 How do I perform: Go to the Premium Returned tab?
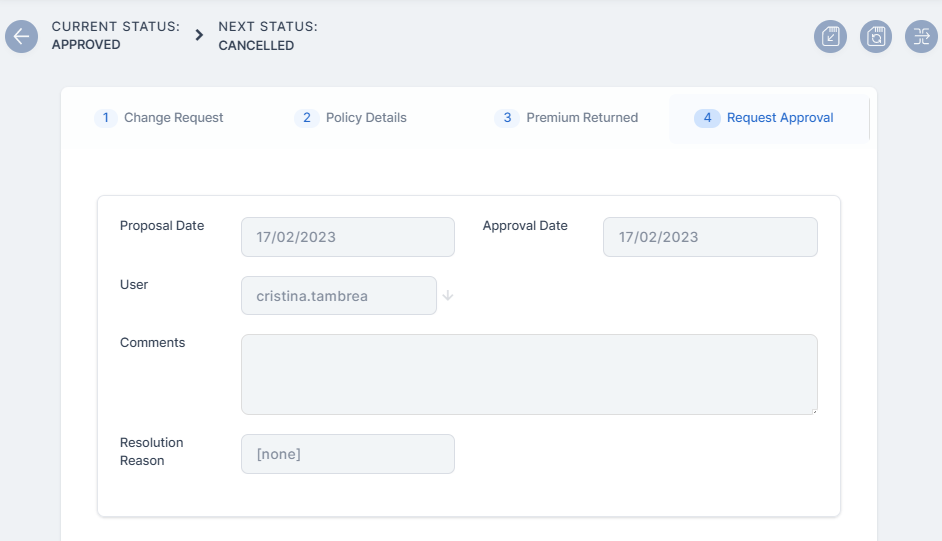568,118
